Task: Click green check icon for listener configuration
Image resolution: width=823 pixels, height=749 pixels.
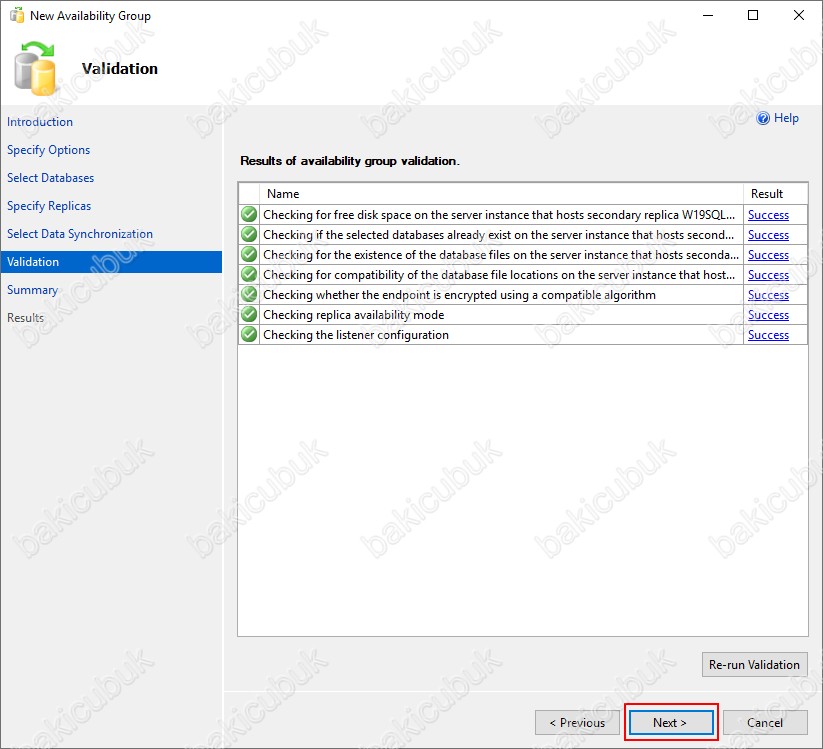Action: coord(249,335)
